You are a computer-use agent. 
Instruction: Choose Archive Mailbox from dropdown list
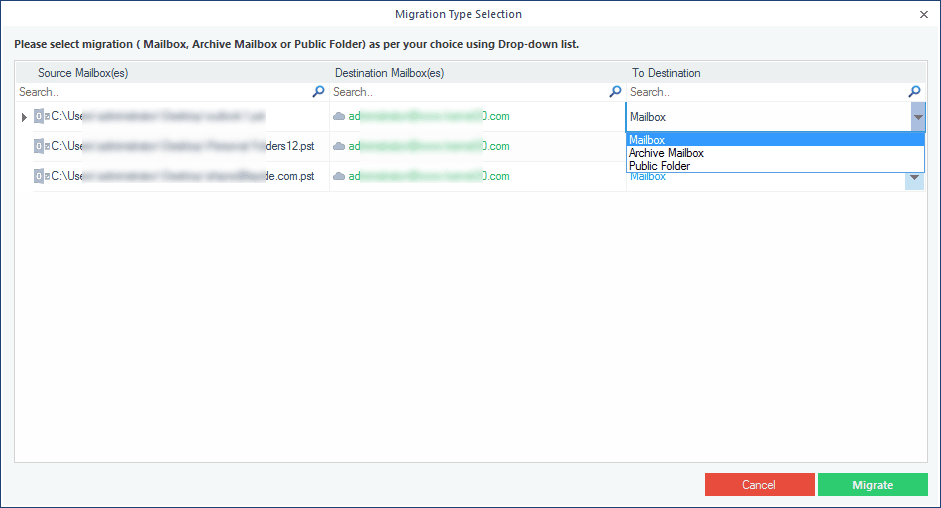pos(775,153)
